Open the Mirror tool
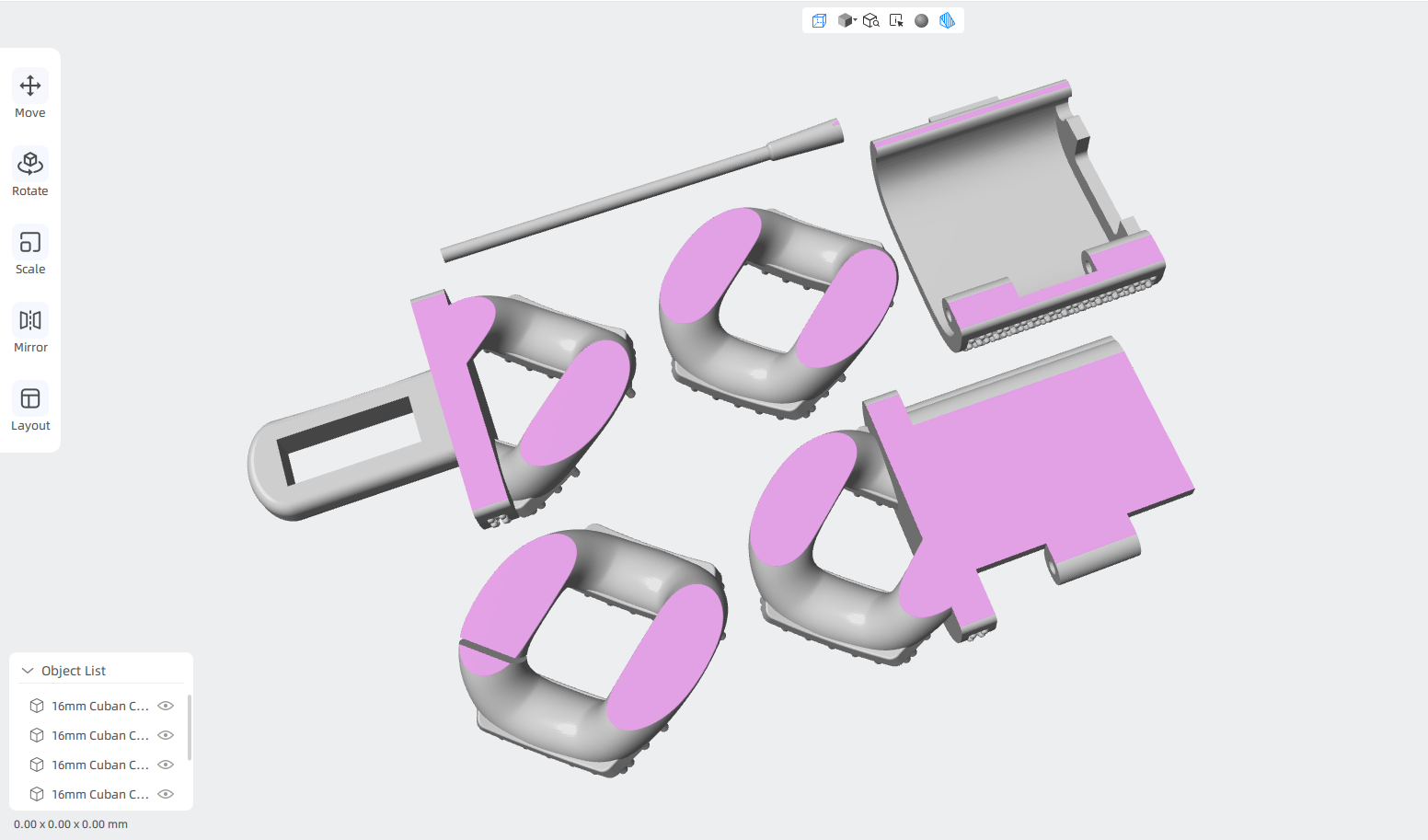This screenshot has height=840, width=1428. click(30, 329)
